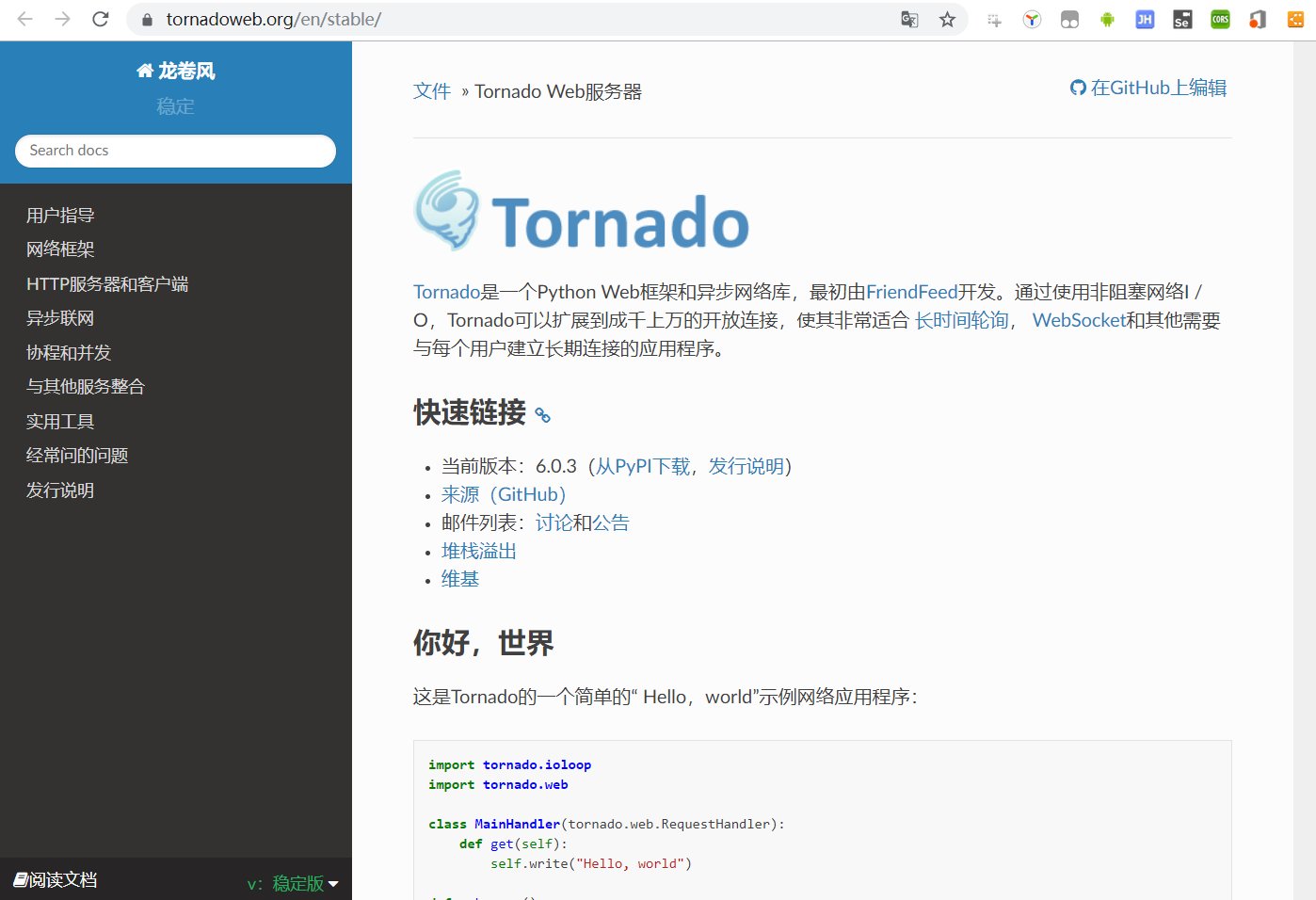Click the 快速链接 heading text
Screen dimensions: 1316x900
pyautogui.click(x=470, y=412)
